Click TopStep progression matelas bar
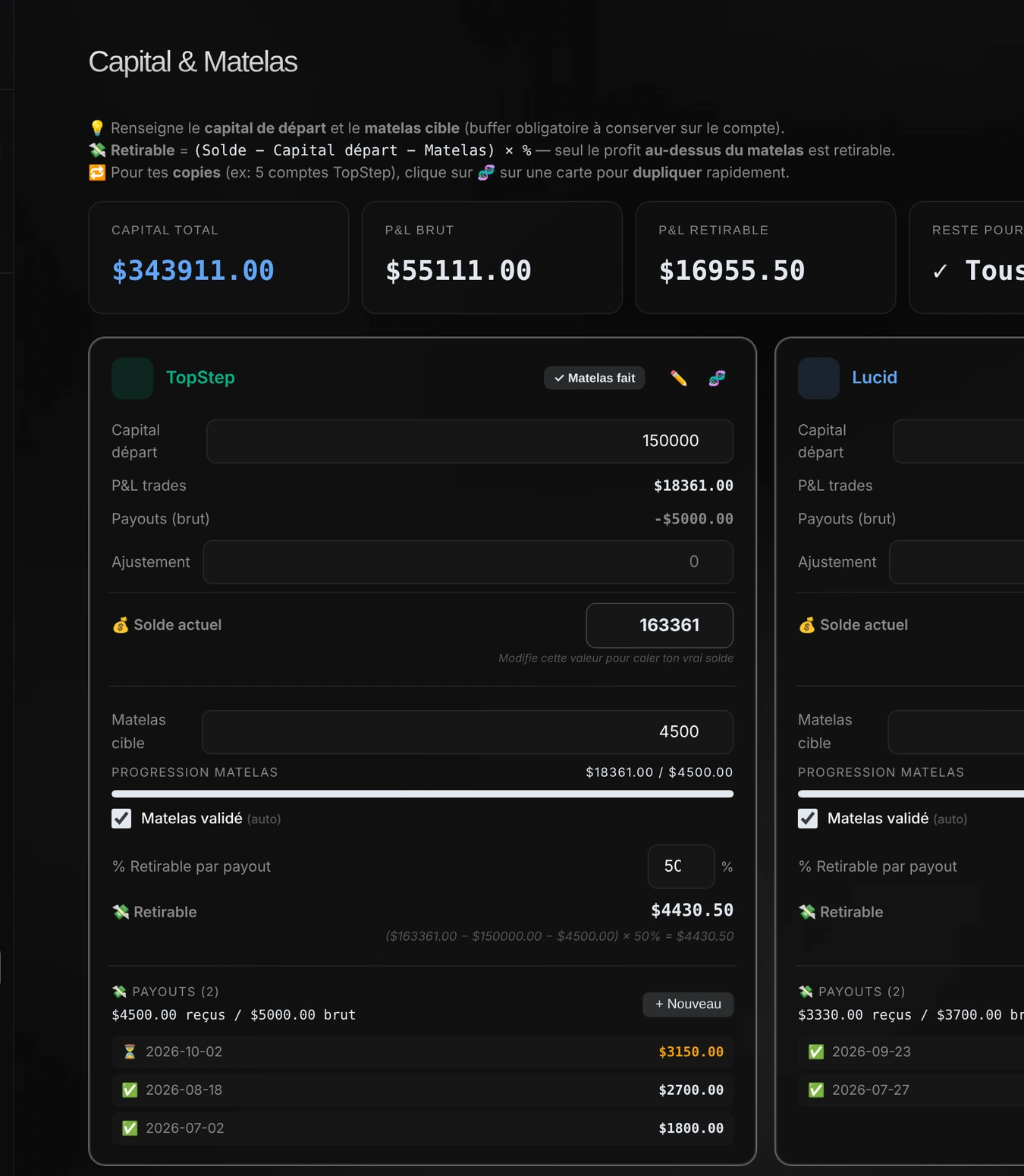This screenshot has width=1024, height=1176. point(422,794)
